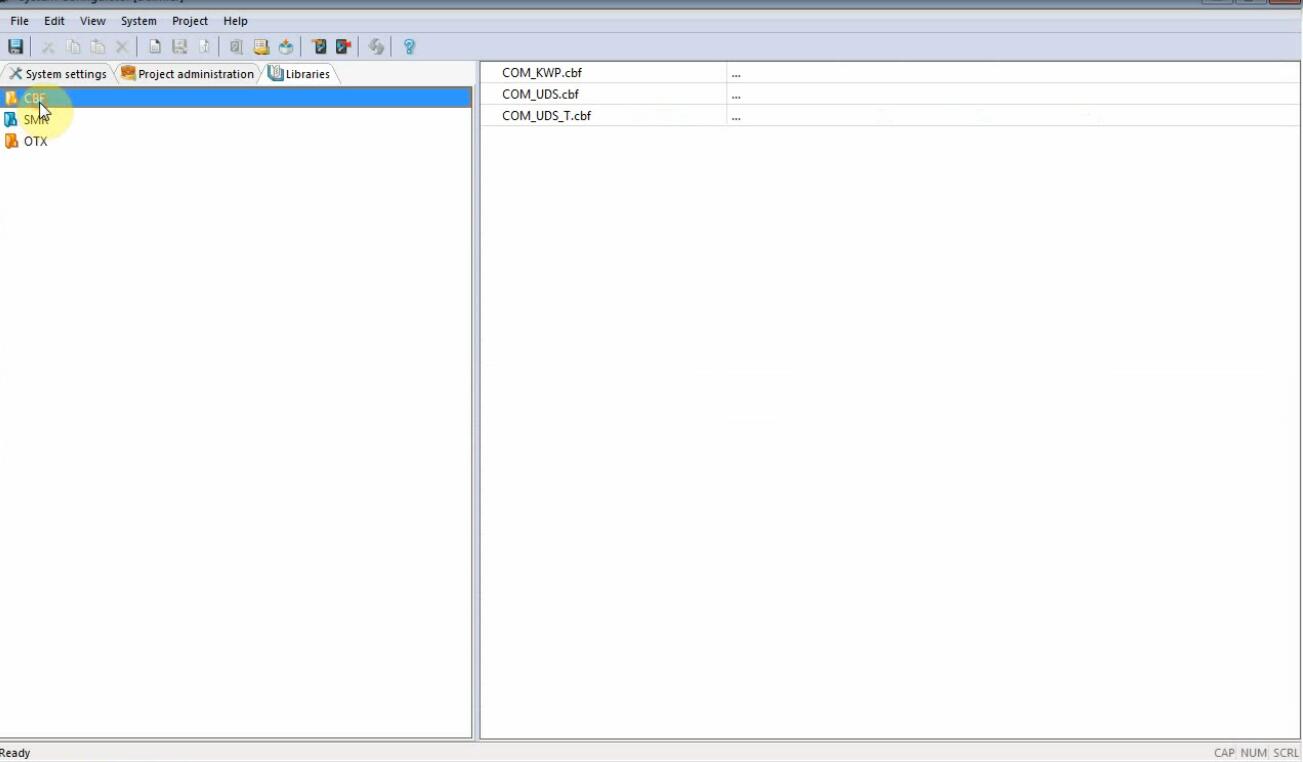
Task: Click the blue bowl with arrow icon
Action: (286, 47)
